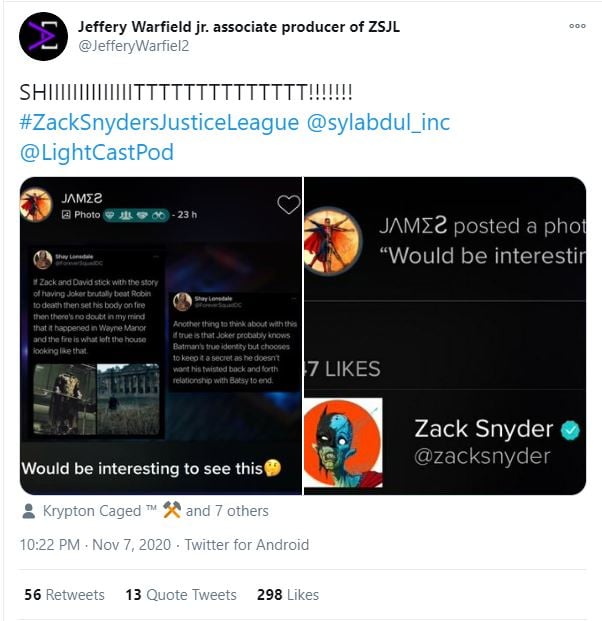Click Jeffery Warfield's purple profile avatar
602x621 pixels.
click(44, 36)
